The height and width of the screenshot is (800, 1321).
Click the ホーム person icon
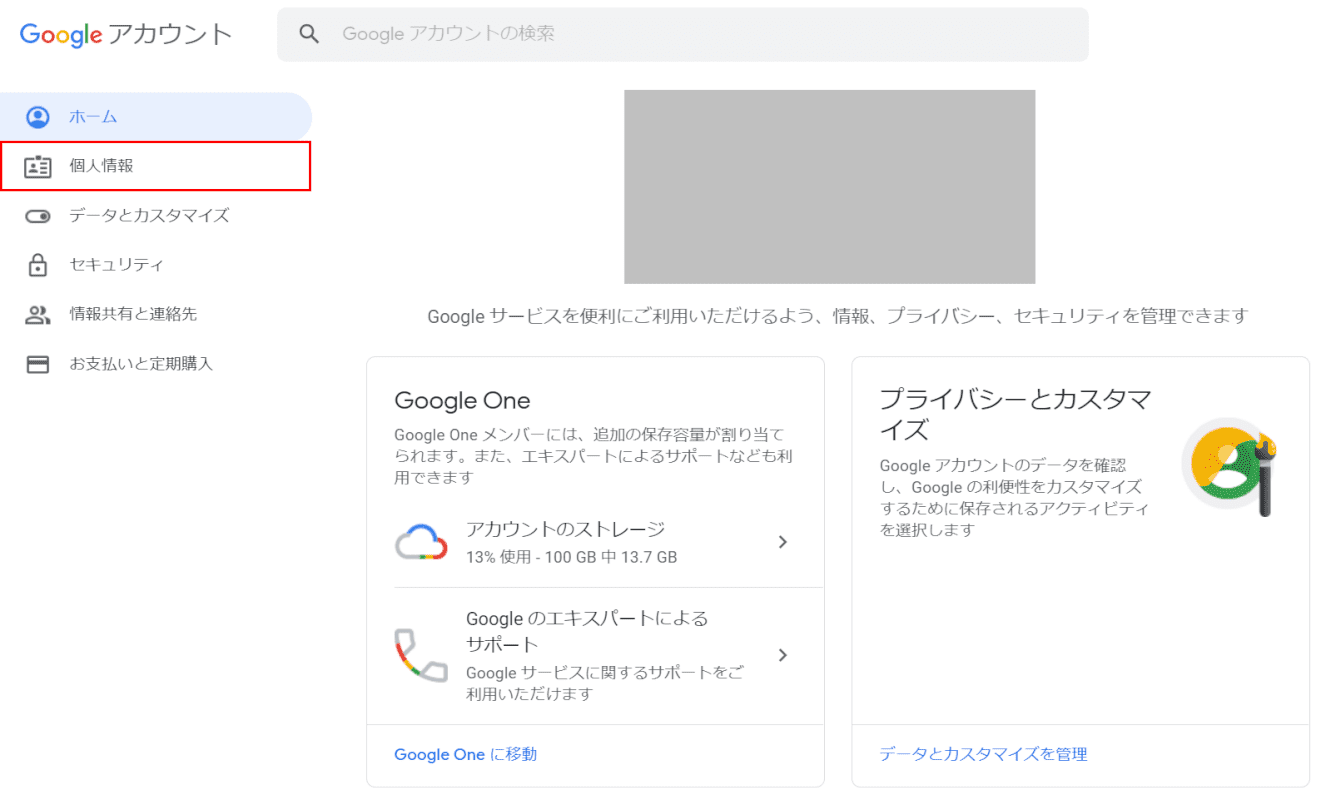(x=37, y=117)
